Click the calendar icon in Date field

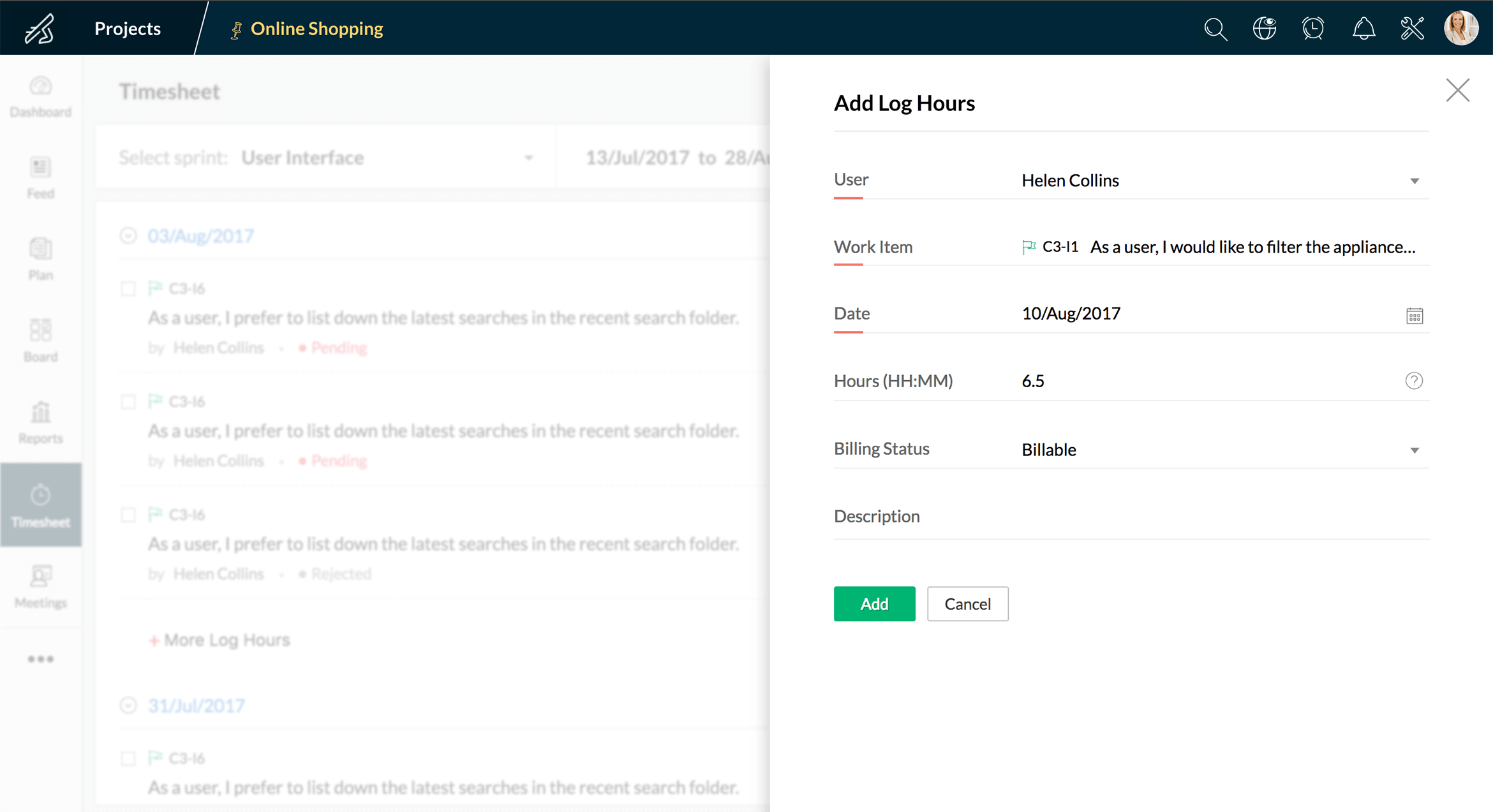[x=1414, y=316]
